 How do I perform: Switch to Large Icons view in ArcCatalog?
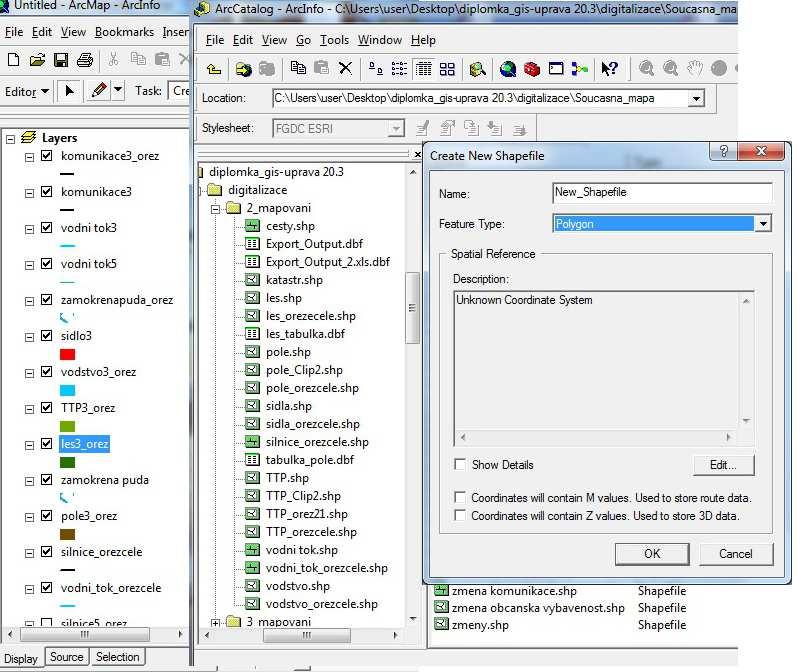[x=376, y=68]
